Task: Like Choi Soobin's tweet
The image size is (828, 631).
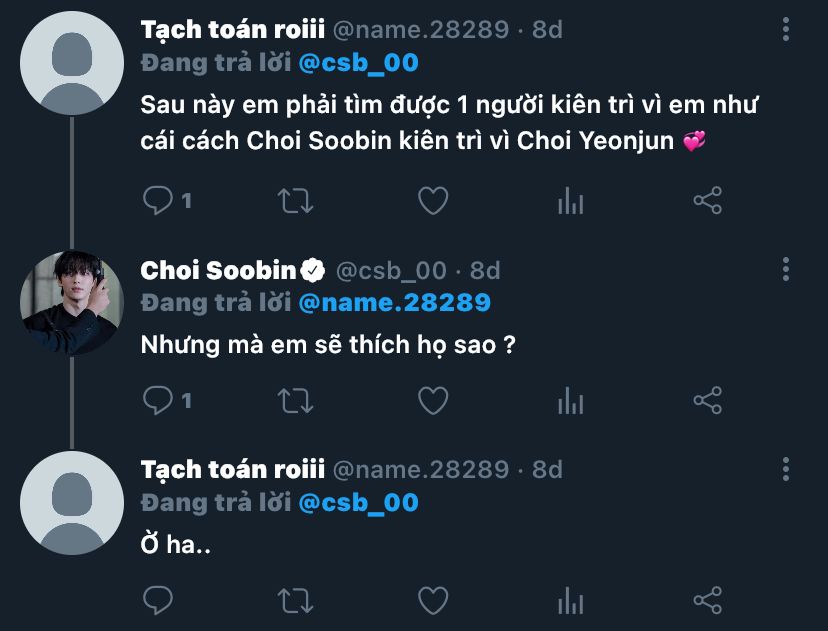Action: coord(432,401)
